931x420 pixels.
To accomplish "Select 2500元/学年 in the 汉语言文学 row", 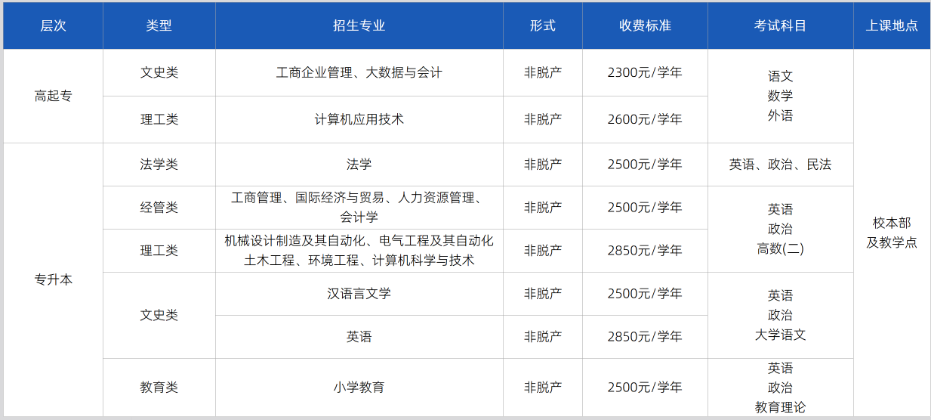I will pyautogui.click(x=645, y=293).
